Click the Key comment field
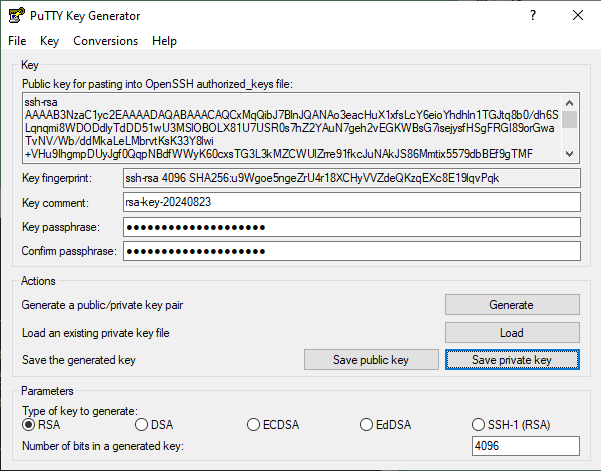601x471 pixels. point(351,202)
